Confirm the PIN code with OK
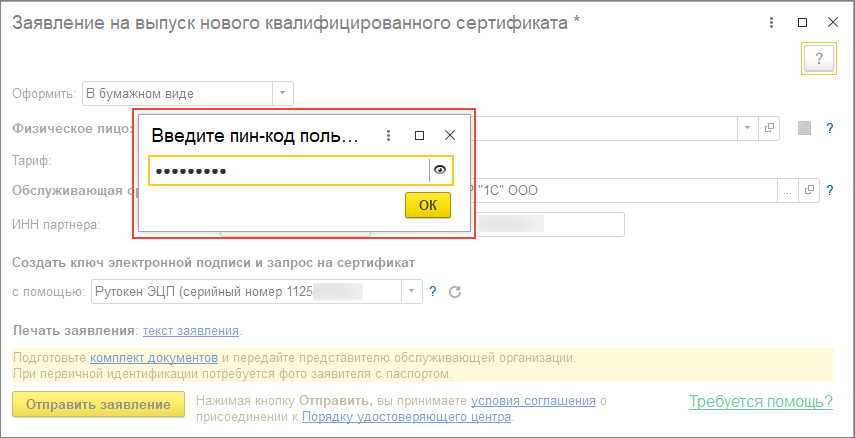This screenshot has height=438, width=855. click(427, 205)
